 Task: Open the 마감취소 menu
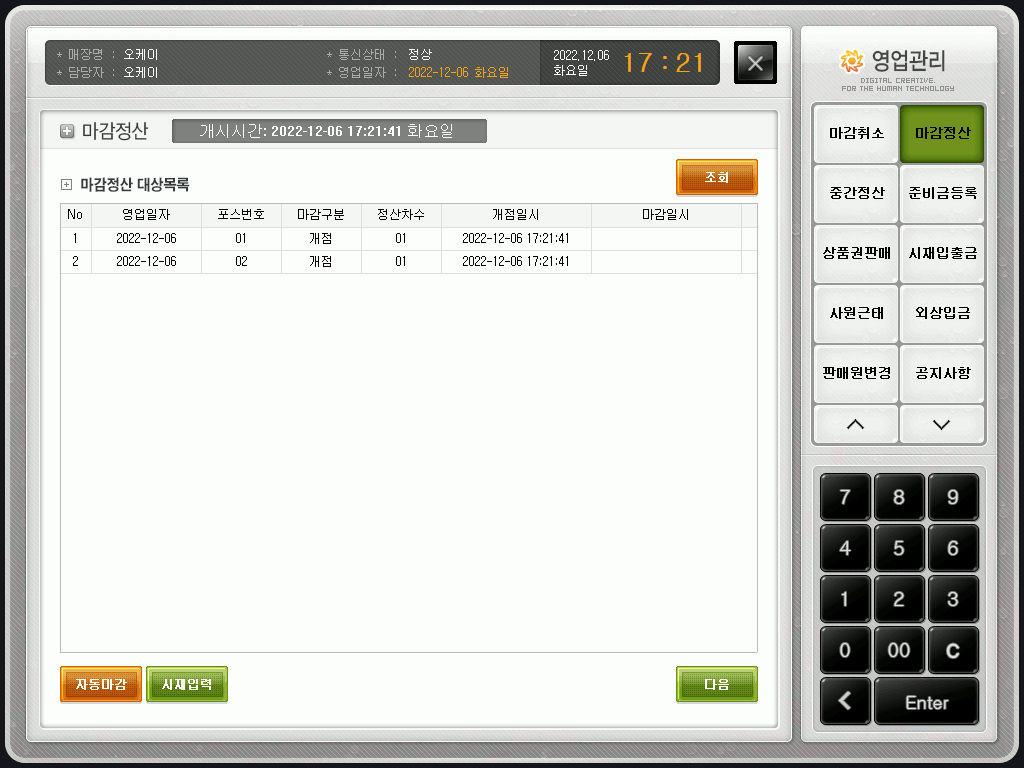[x=856, y=133]
